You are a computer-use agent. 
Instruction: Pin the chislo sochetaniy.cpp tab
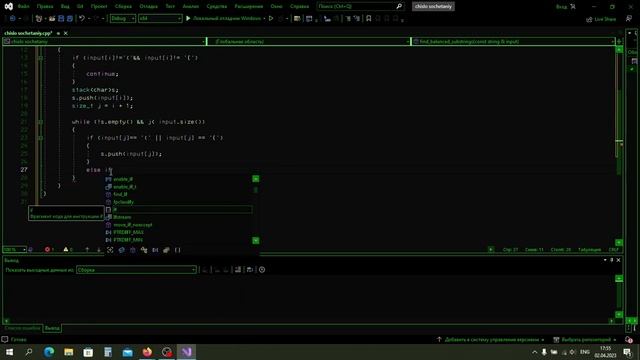click(58, 33)
